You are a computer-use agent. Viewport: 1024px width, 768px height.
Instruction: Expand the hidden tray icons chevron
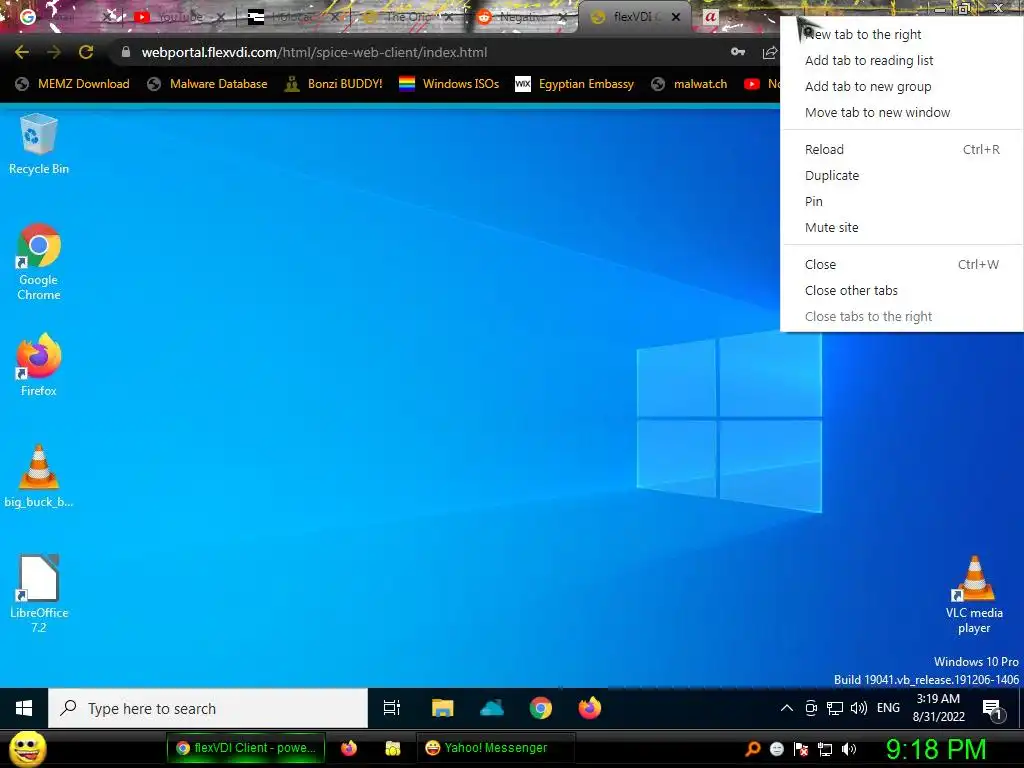(787, 708)
